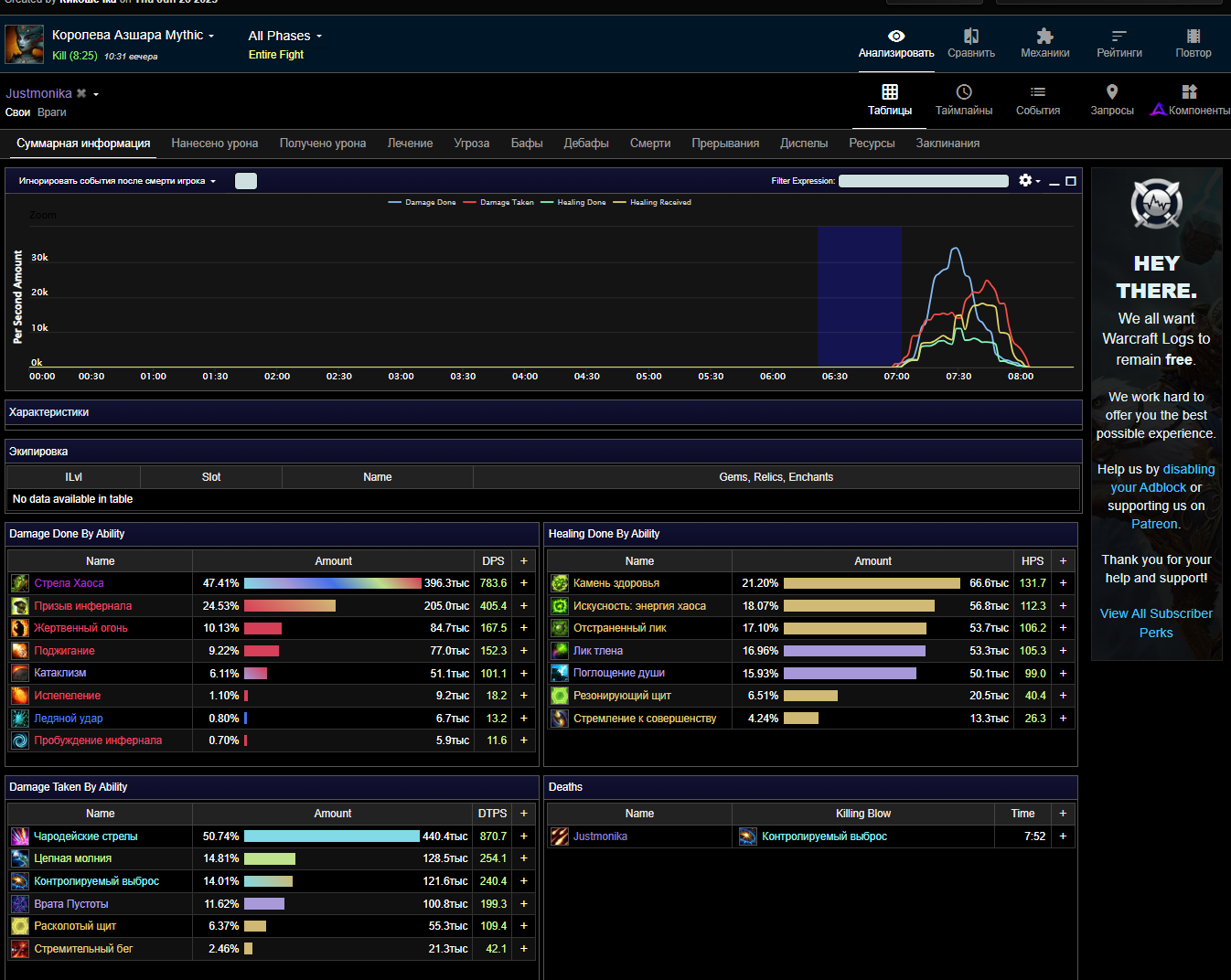Open the Королева Азшара Mythic boss dropdown
The image size is (1231, 980).
(x=133, y=35)
